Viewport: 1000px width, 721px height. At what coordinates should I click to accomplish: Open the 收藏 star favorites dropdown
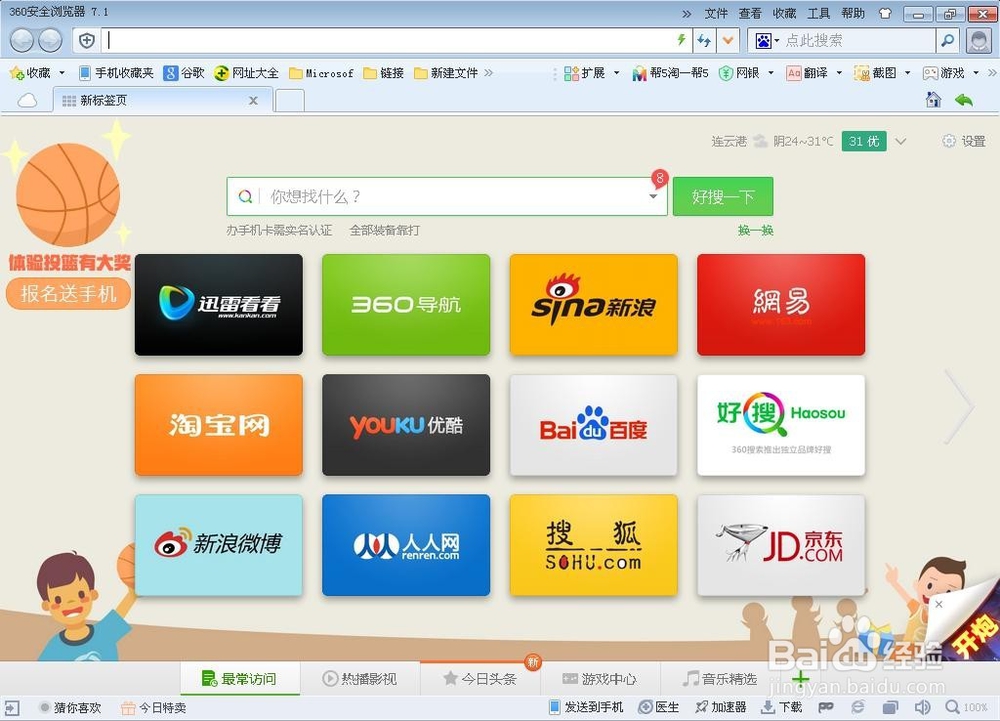(x=37, y=73)
